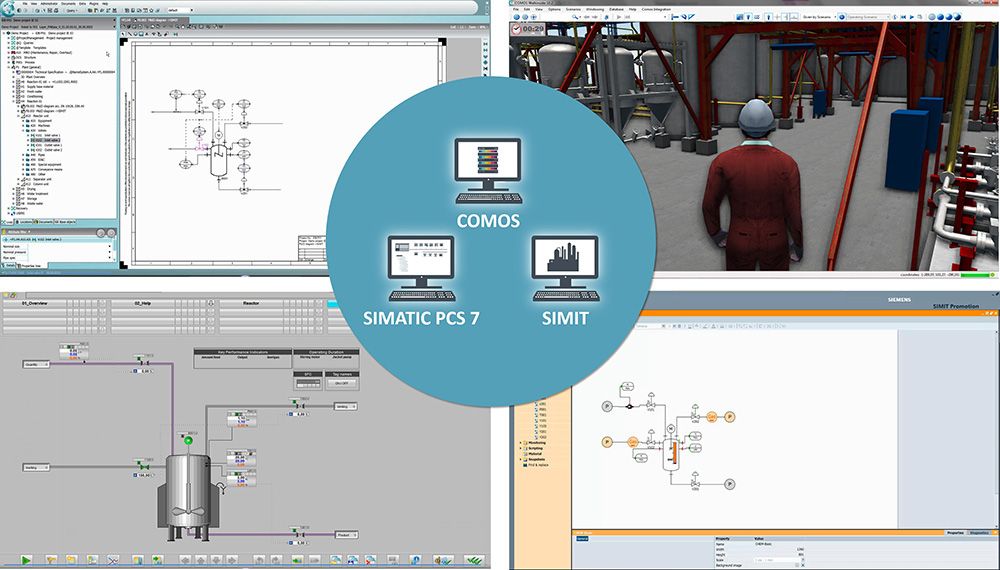Collapse the Reactor unit node in COMOS tree
Viewport: 1000px width, 570px height.
(x=18, y=116)
